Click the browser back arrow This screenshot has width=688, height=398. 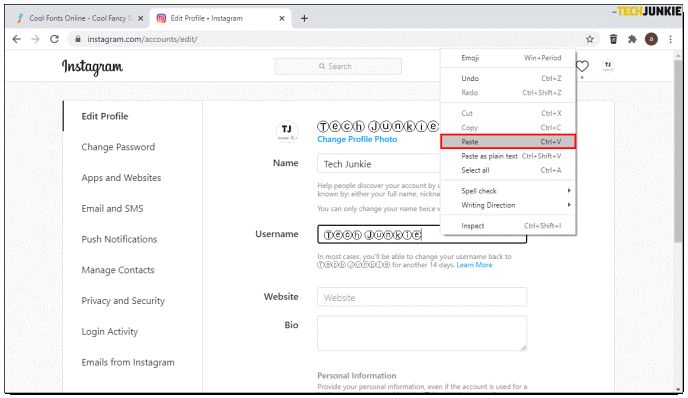click(x=17, y=39)
